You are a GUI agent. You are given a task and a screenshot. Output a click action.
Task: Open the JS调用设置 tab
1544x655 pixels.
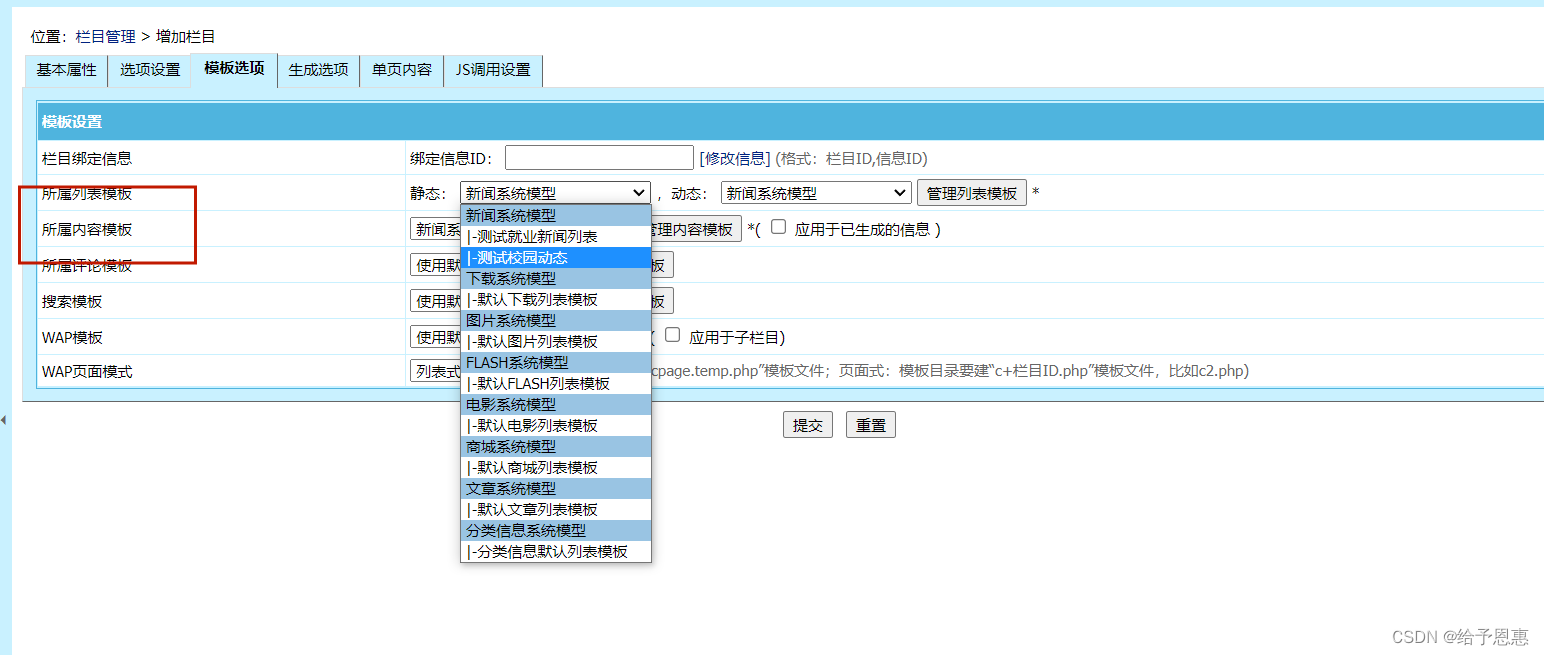[492, 70]
